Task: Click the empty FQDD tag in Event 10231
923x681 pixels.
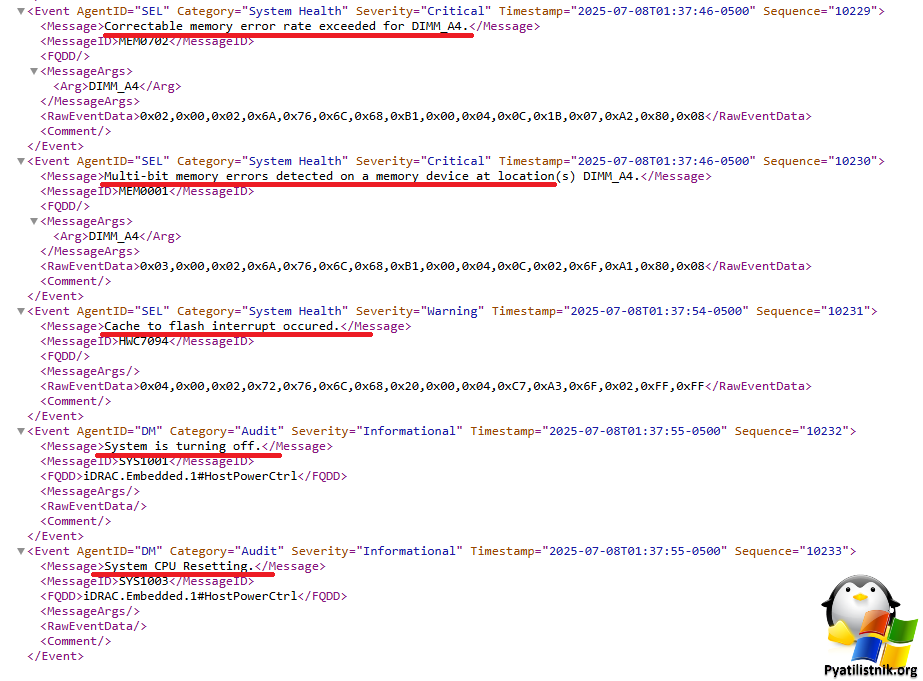Action: (65, 357)
